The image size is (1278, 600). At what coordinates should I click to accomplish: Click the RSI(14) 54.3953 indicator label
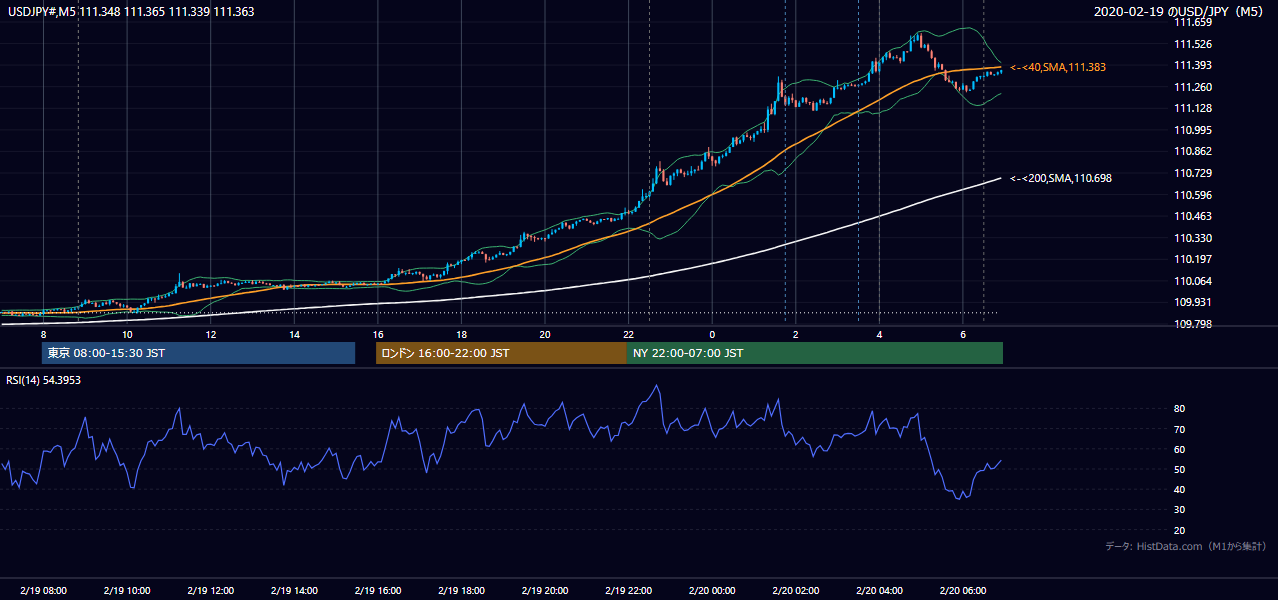[x=44, y=380]
